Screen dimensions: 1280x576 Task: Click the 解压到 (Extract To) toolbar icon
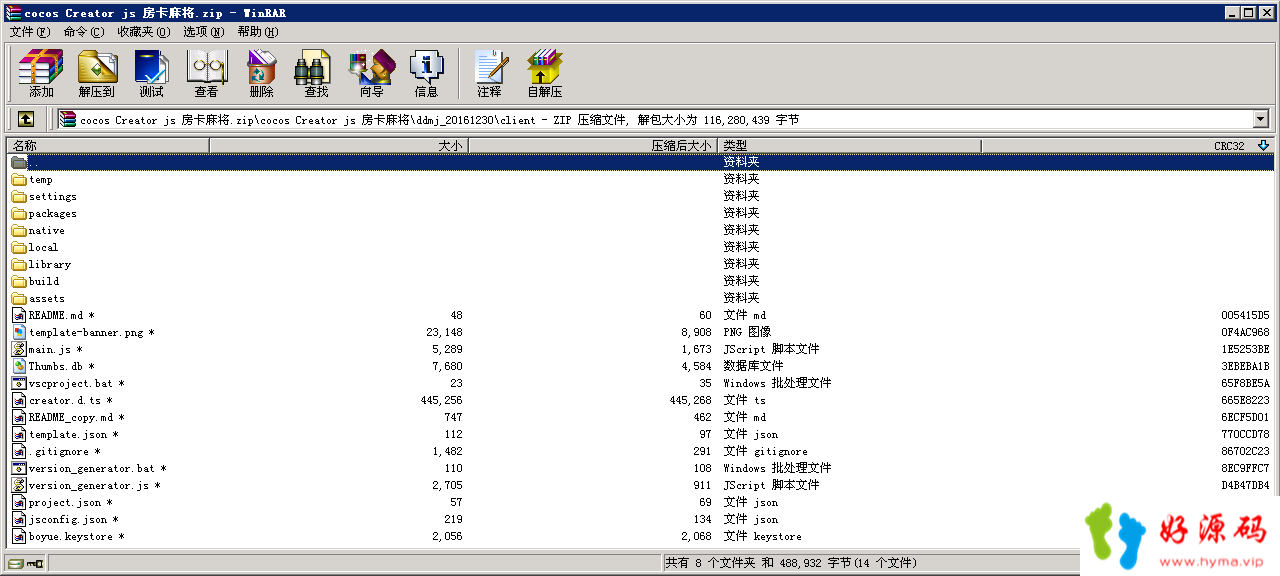[x=97, y=74]
